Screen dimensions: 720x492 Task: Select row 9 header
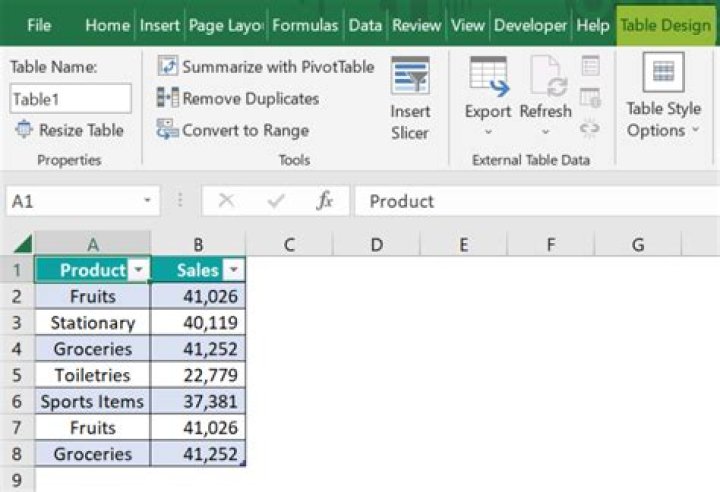(x=17, y=480)
